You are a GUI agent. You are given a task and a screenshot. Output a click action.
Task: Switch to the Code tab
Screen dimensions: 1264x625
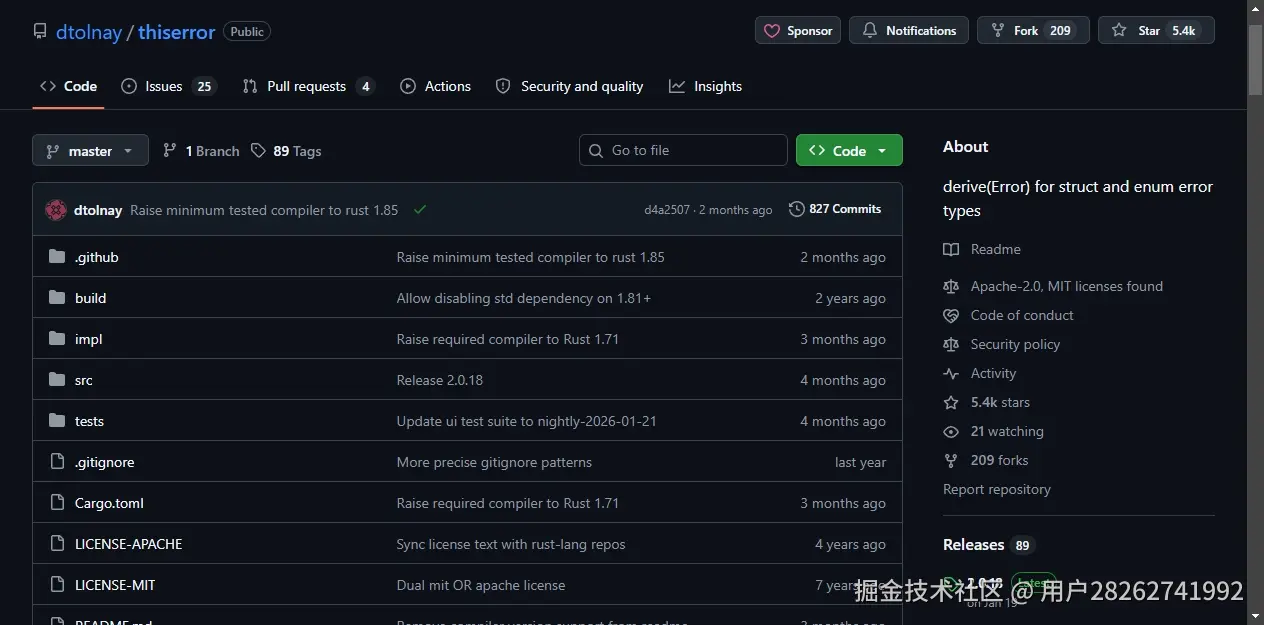[x=69, y=86]
